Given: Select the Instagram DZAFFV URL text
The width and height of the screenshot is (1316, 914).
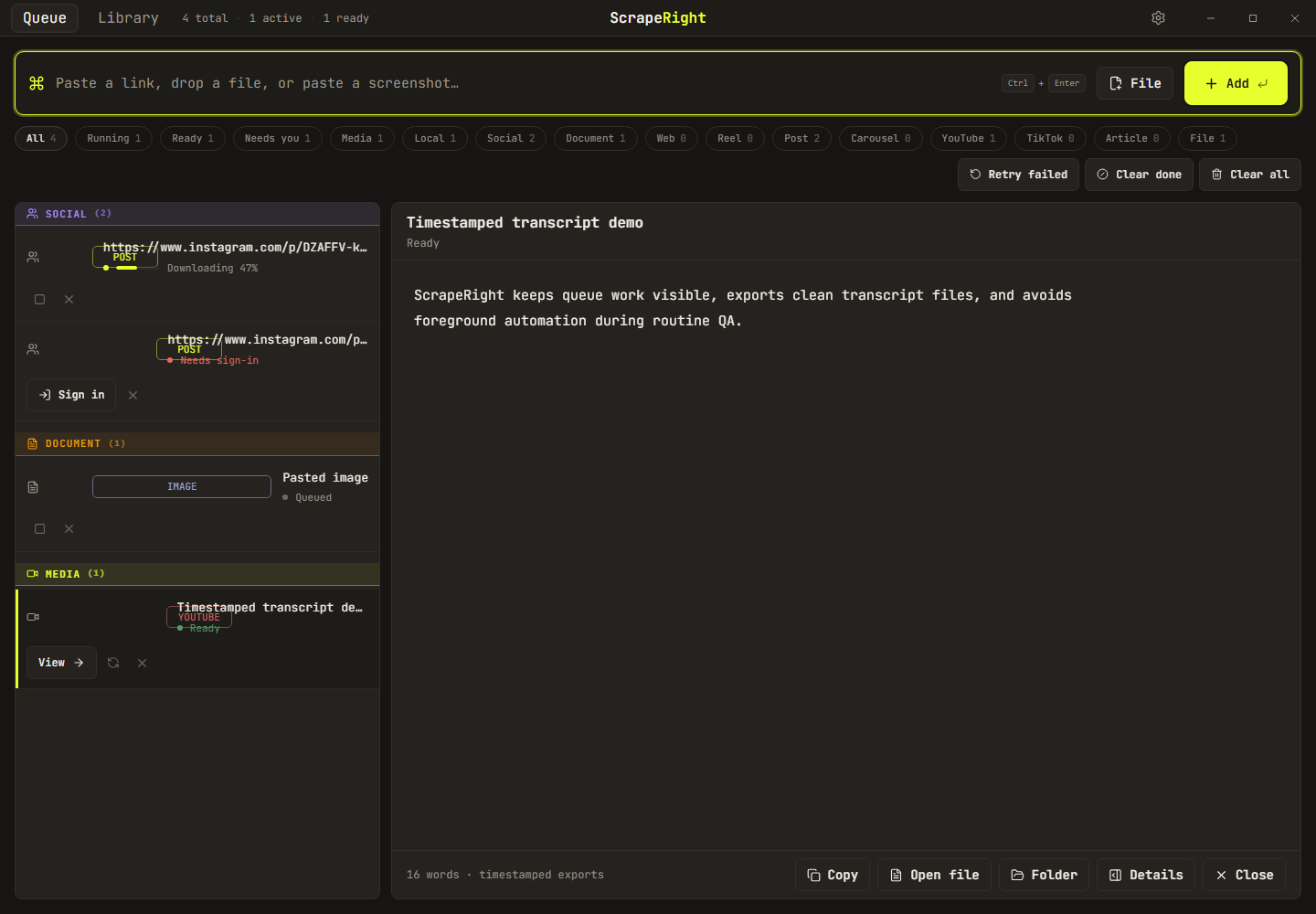Looking at the screenshot, I should tap(235, 248).
